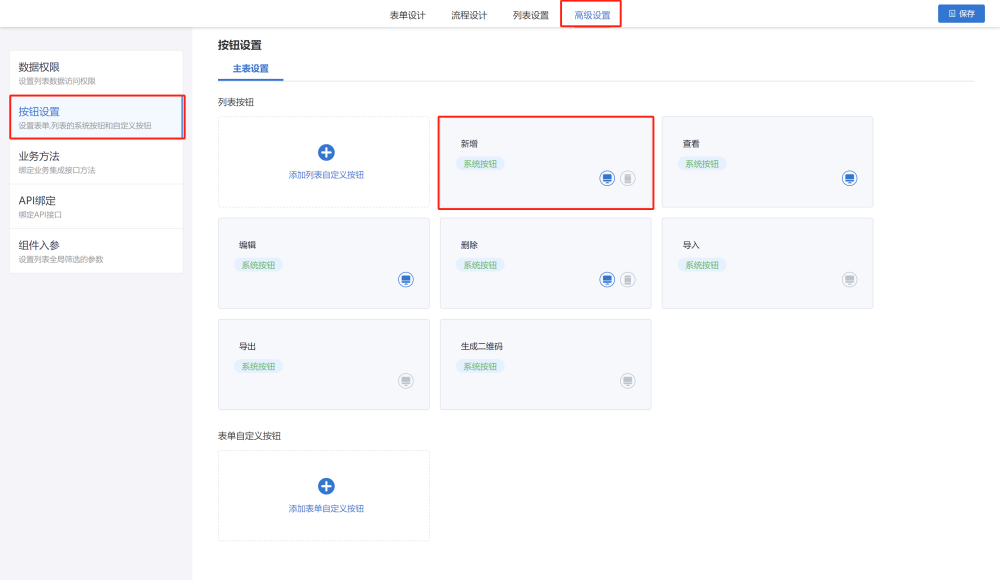Select the 主表设置 sub-tab
This screenshot has height=580, width=1000.
[x=251, y=69]
